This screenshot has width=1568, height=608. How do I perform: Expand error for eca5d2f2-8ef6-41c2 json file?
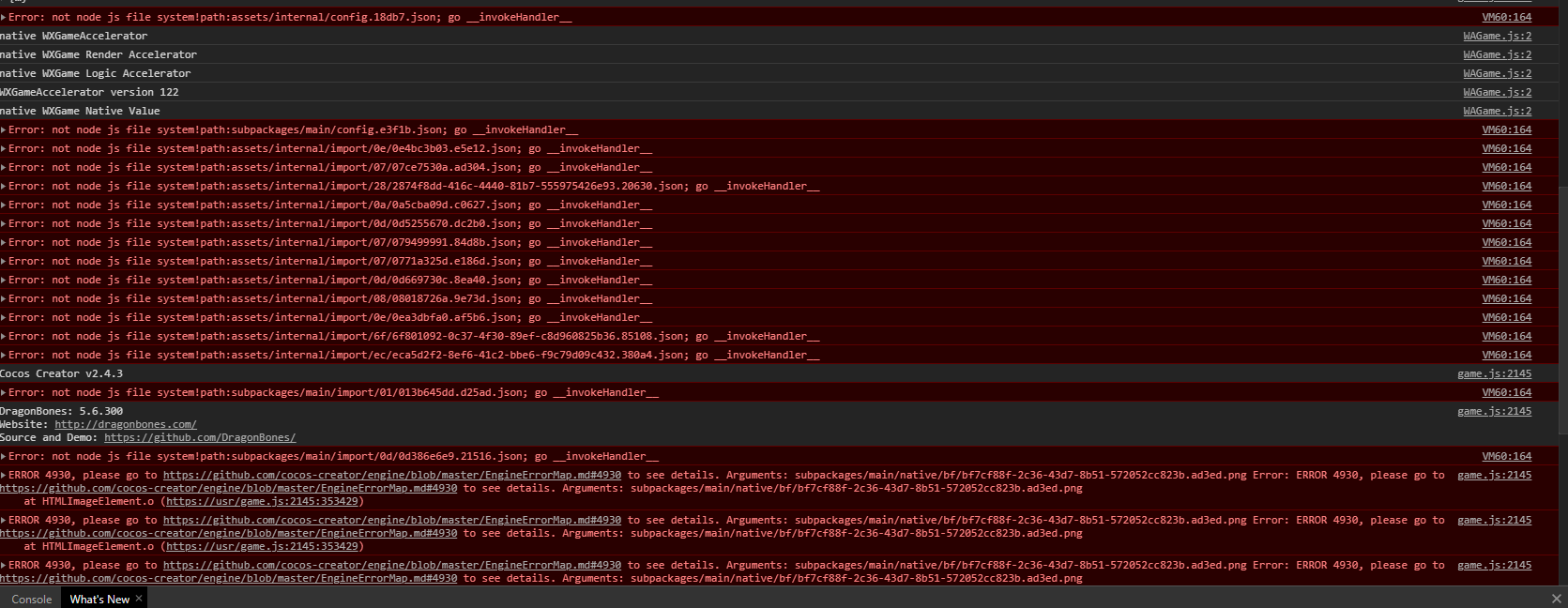4,355
